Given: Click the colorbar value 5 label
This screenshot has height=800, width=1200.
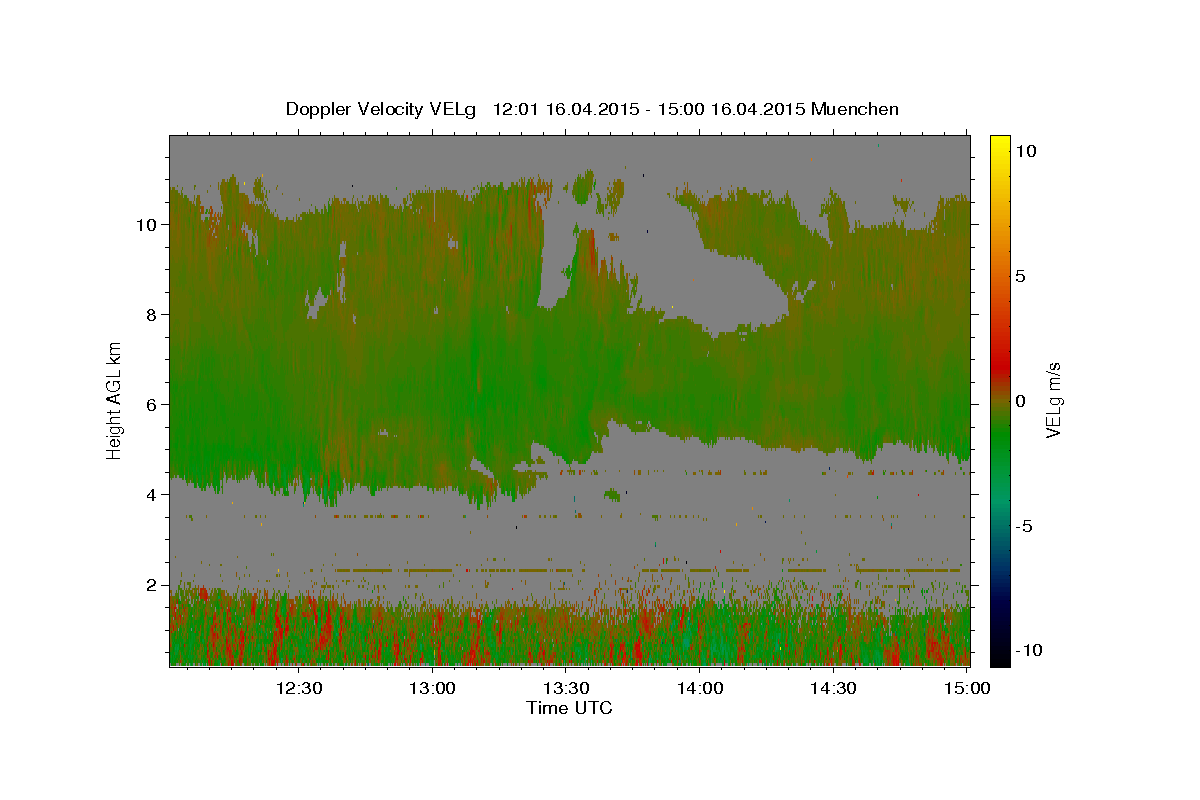Looking at the screenshot, I should (1021, 276).
